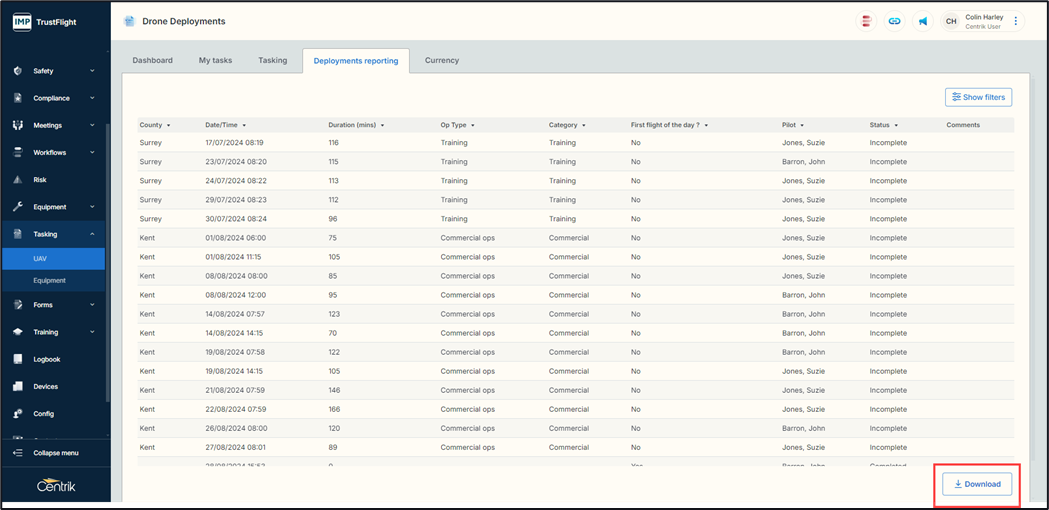Image resolution: width=1049 pixels, height=510 pixels.
Task: Switch to the Currency tab
Action: tap(441, 60)
